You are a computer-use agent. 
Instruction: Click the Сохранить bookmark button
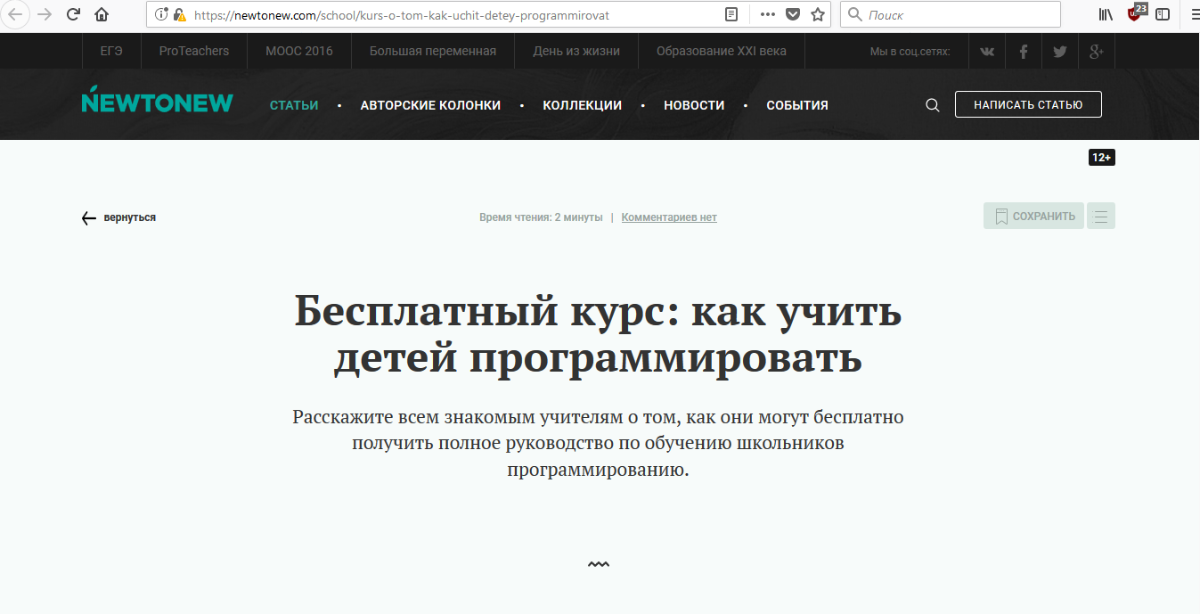tap(1033, 216)
